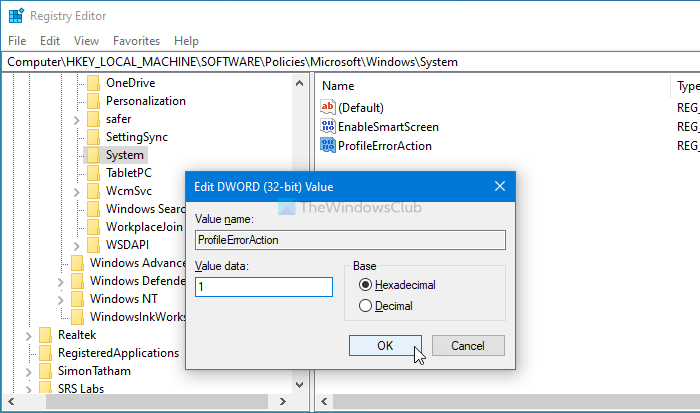Expand the safer registry key
Viewport: 700px width, 413px height.
(76, 120)
